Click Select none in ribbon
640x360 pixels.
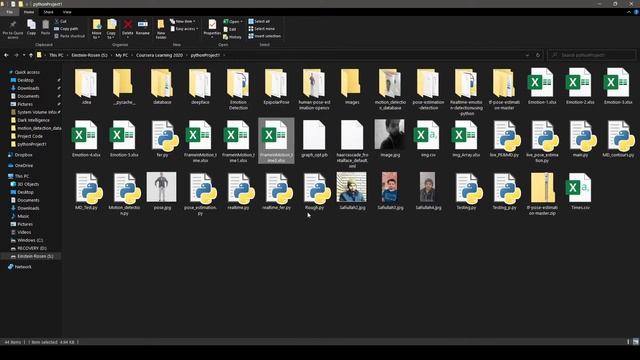[262, 29]
